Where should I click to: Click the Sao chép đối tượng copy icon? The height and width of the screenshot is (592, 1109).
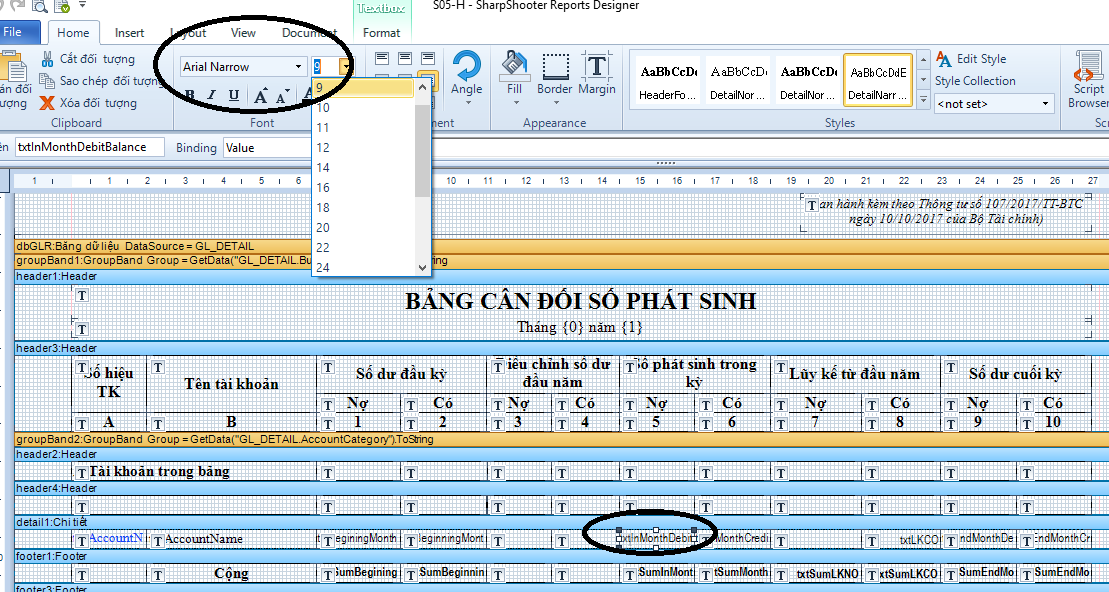coord(47,81)
